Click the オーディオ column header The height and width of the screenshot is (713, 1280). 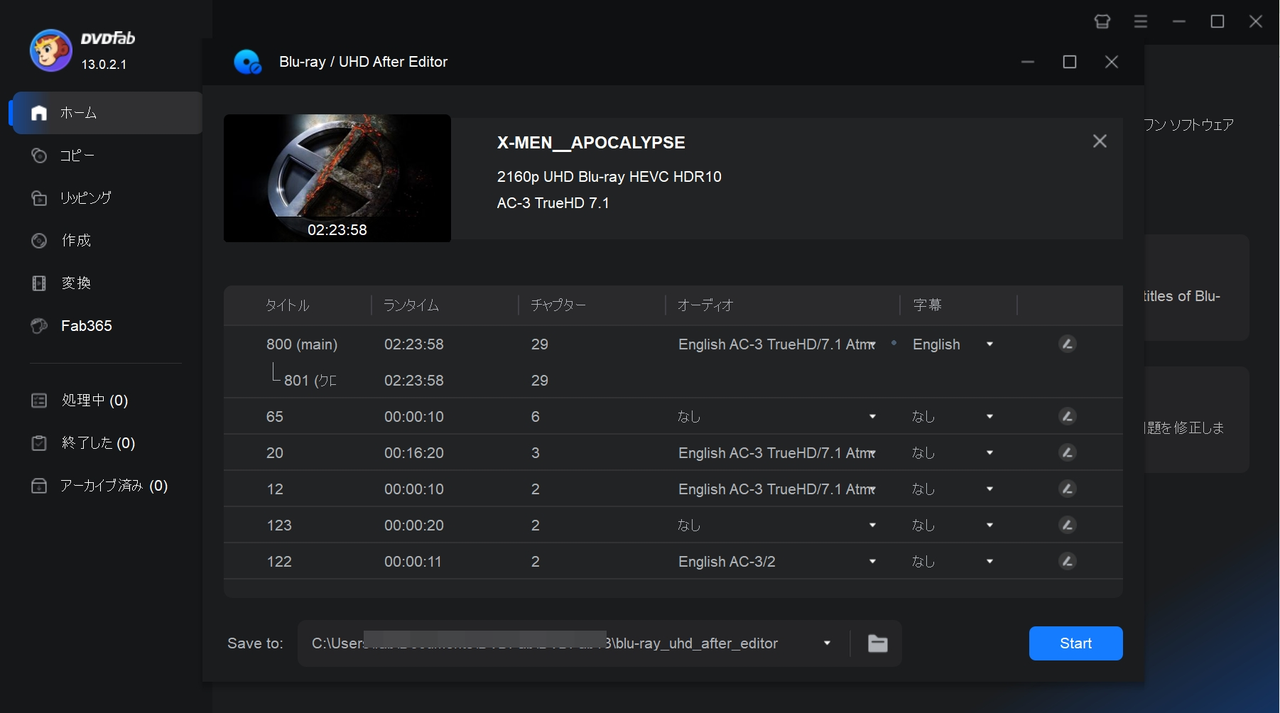705,305
